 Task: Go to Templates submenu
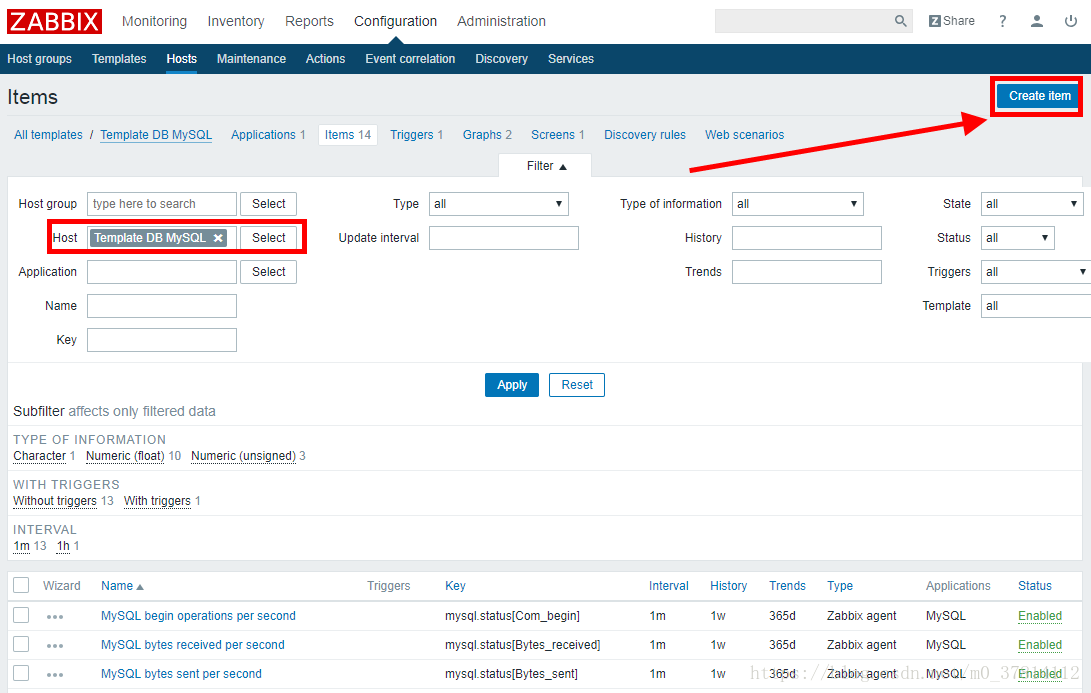[119, 59]
